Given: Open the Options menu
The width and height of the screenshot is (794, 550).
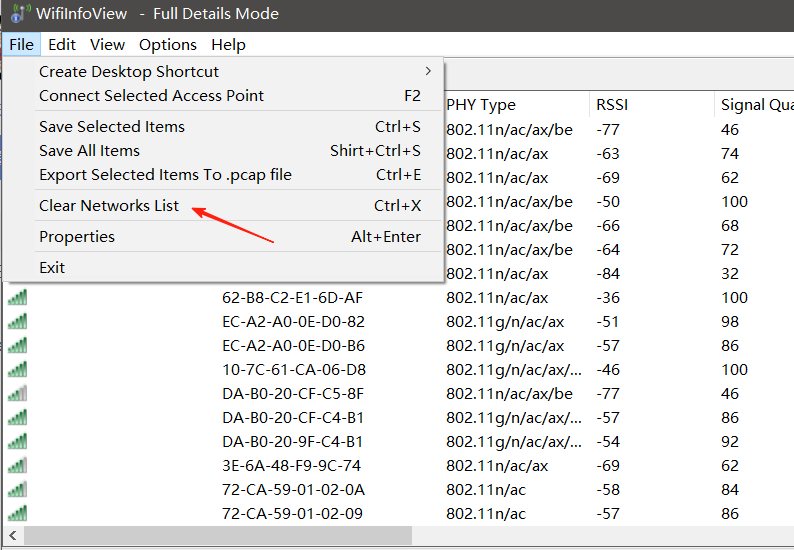Looking at the screenshot, I should coord(168,45).
